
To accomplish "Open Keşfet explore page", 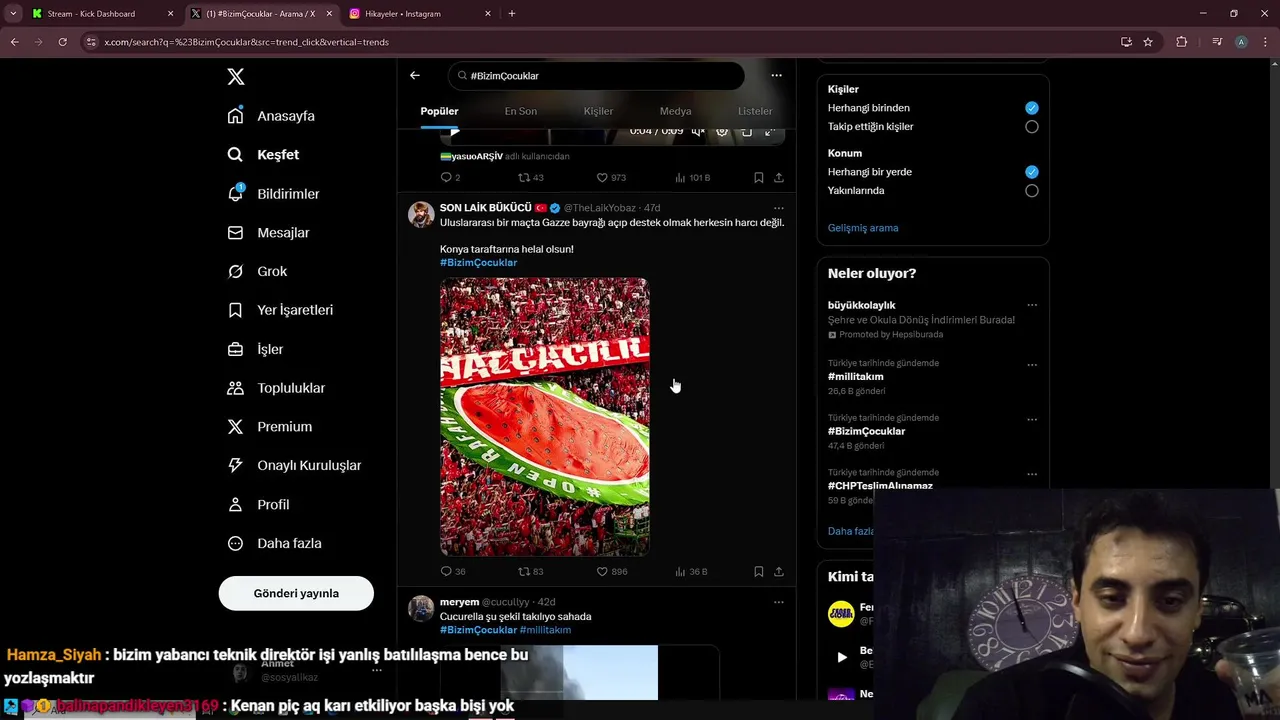I will coord(263,155).
